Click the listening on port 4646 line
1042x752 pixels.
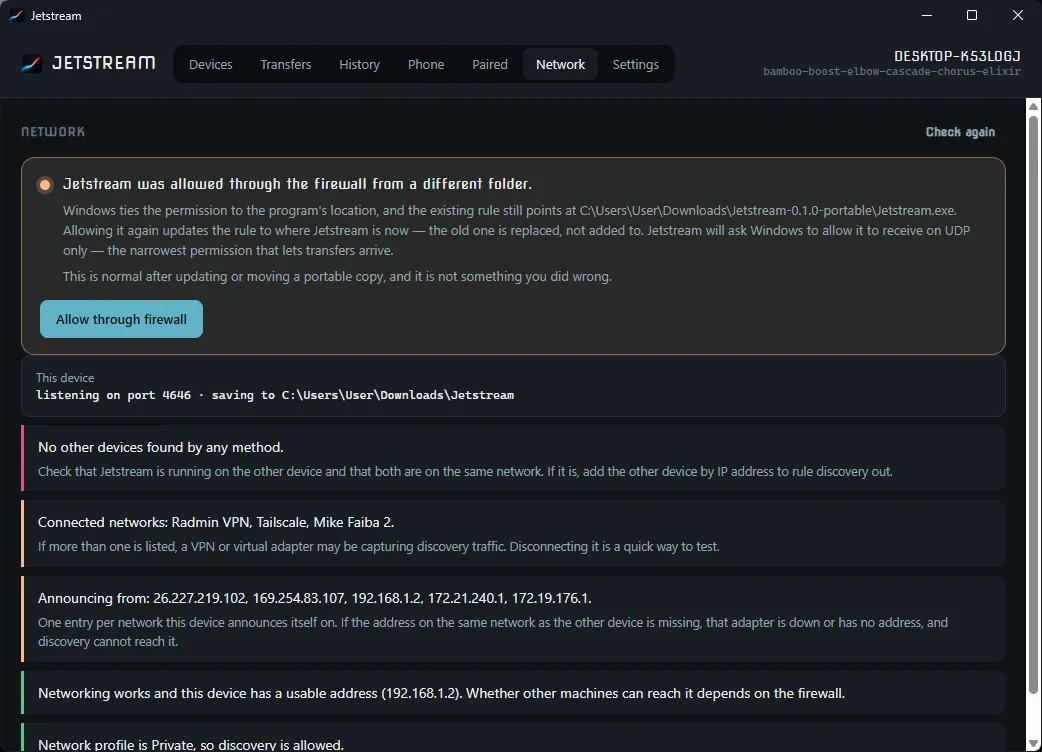click(274, 395)
